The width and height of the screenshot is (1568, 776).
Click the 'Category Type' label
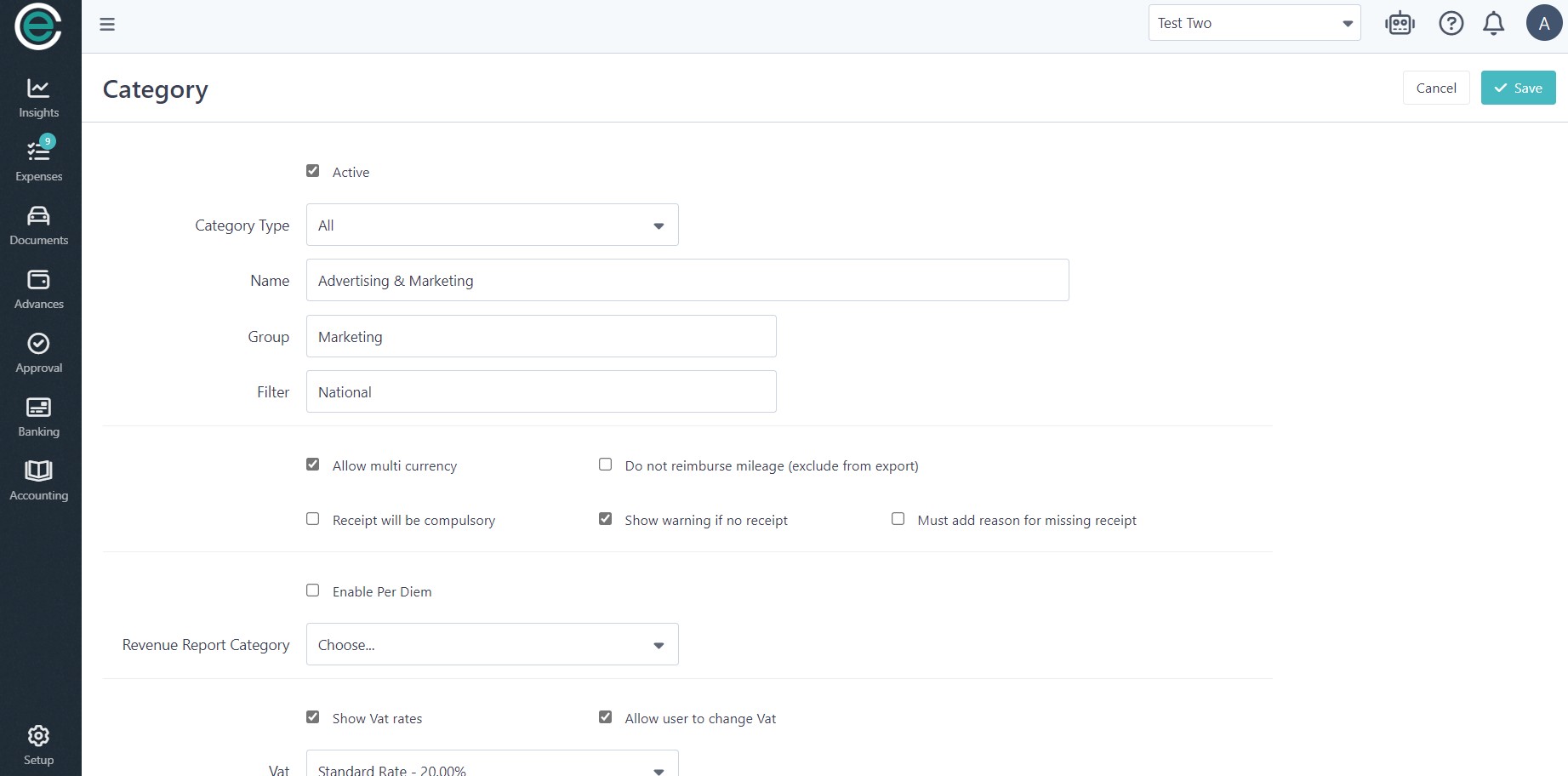[x=242, y=225]
